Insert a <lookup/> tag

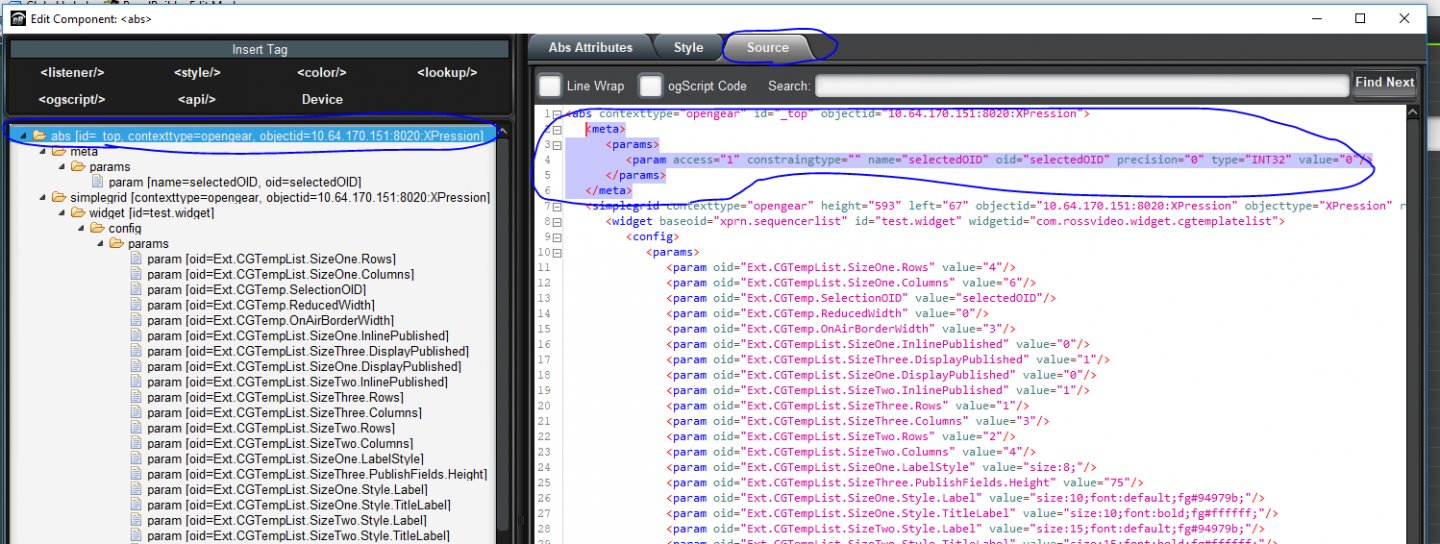click(x=447, y=73)
